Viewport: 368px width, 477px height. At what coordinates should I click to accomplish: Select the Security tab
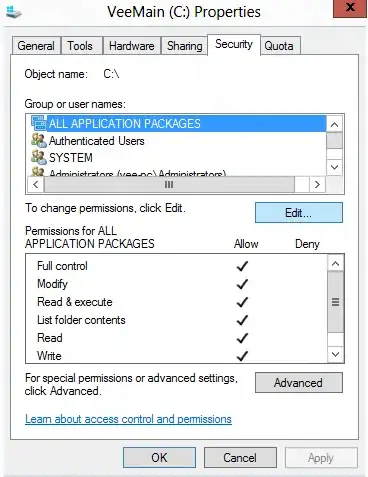pos(234,44)
